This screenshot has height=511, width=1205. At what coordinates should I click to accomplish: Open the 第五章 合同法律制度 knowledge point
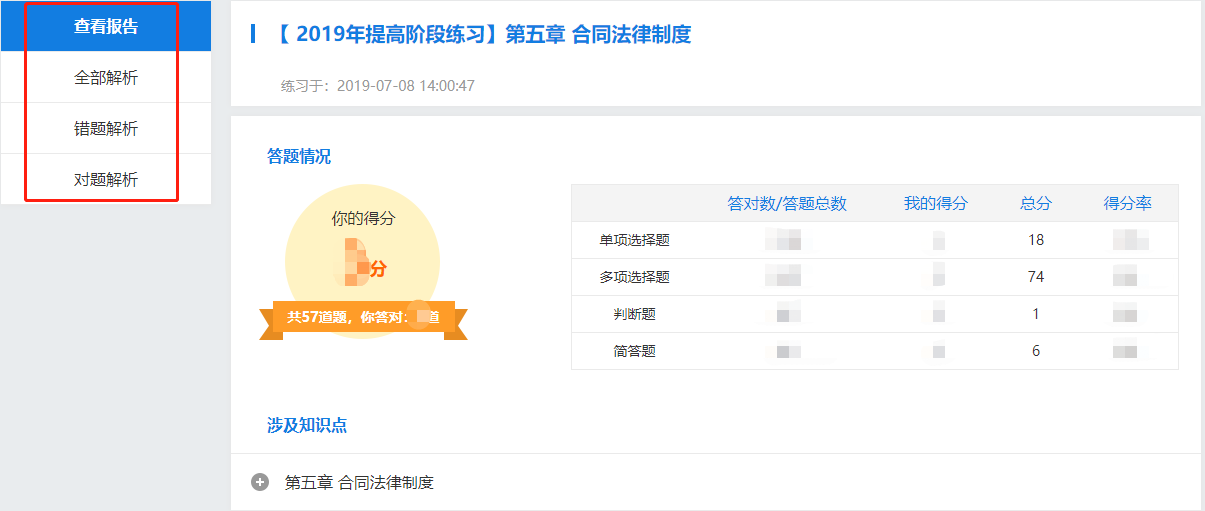pos(359,482)
